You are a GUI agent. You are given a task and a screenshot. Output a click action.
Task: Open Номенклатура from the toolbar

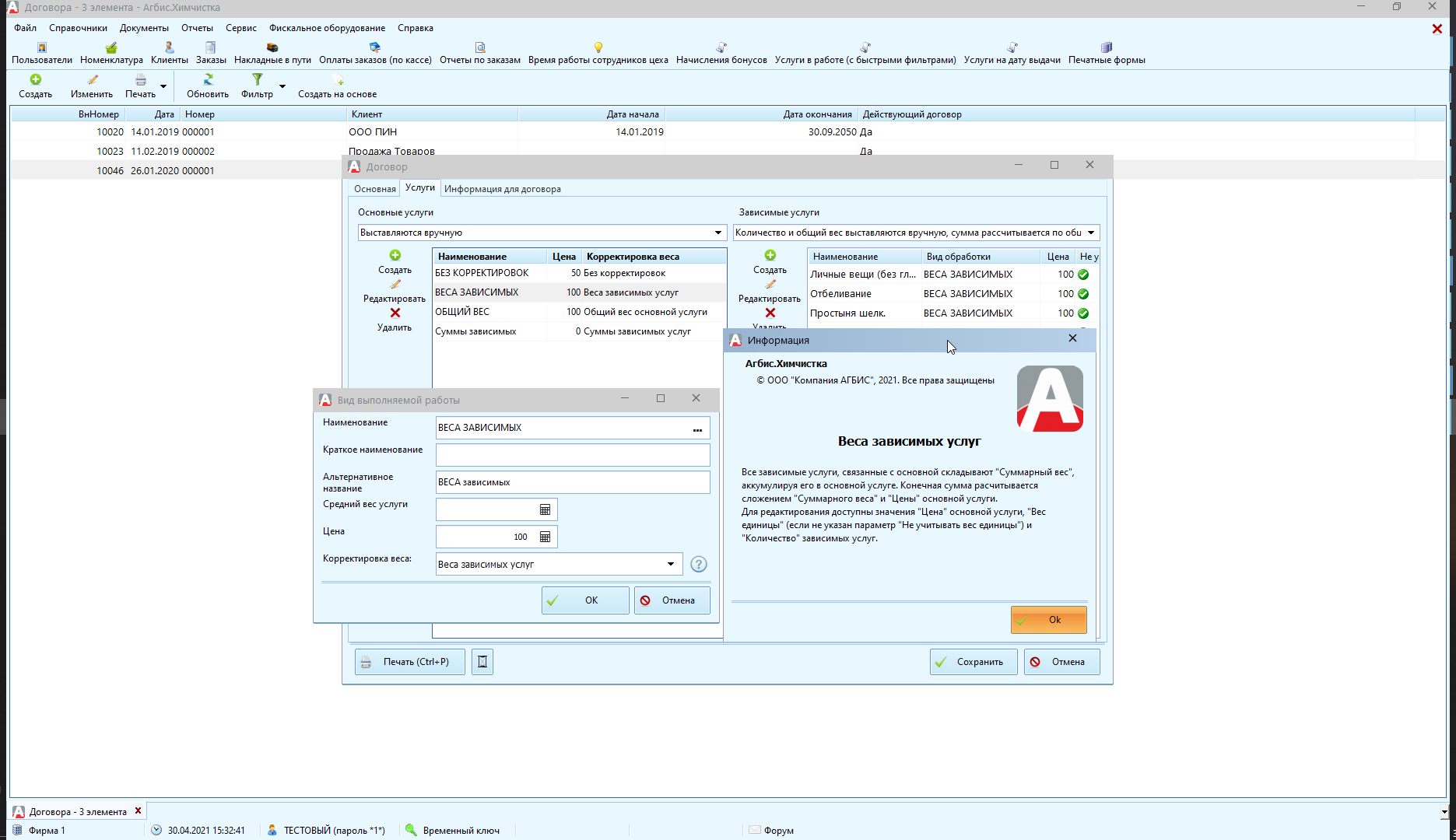click(x=111, y=53)
